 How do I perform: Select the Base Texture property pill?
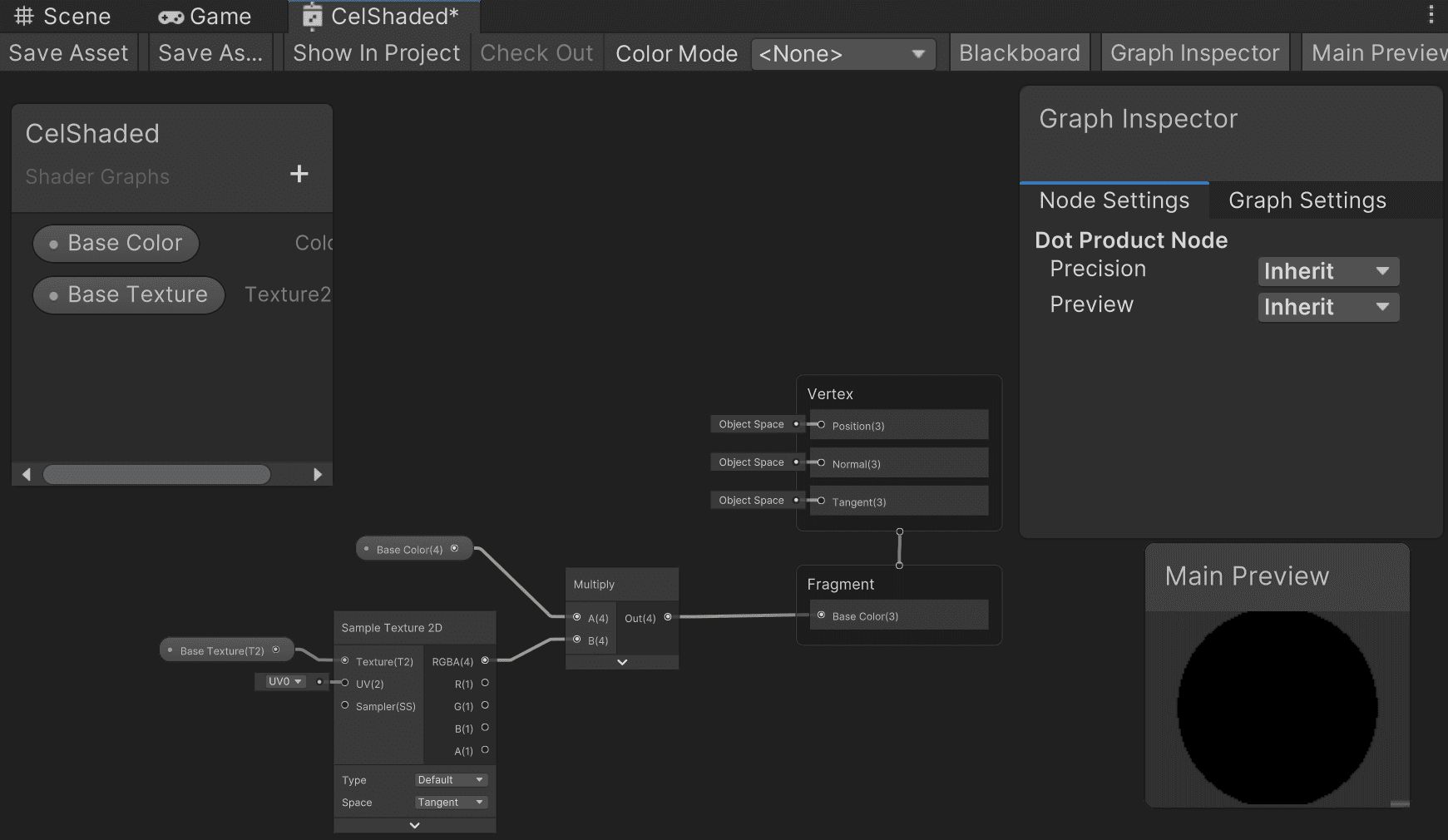[129, 294]
